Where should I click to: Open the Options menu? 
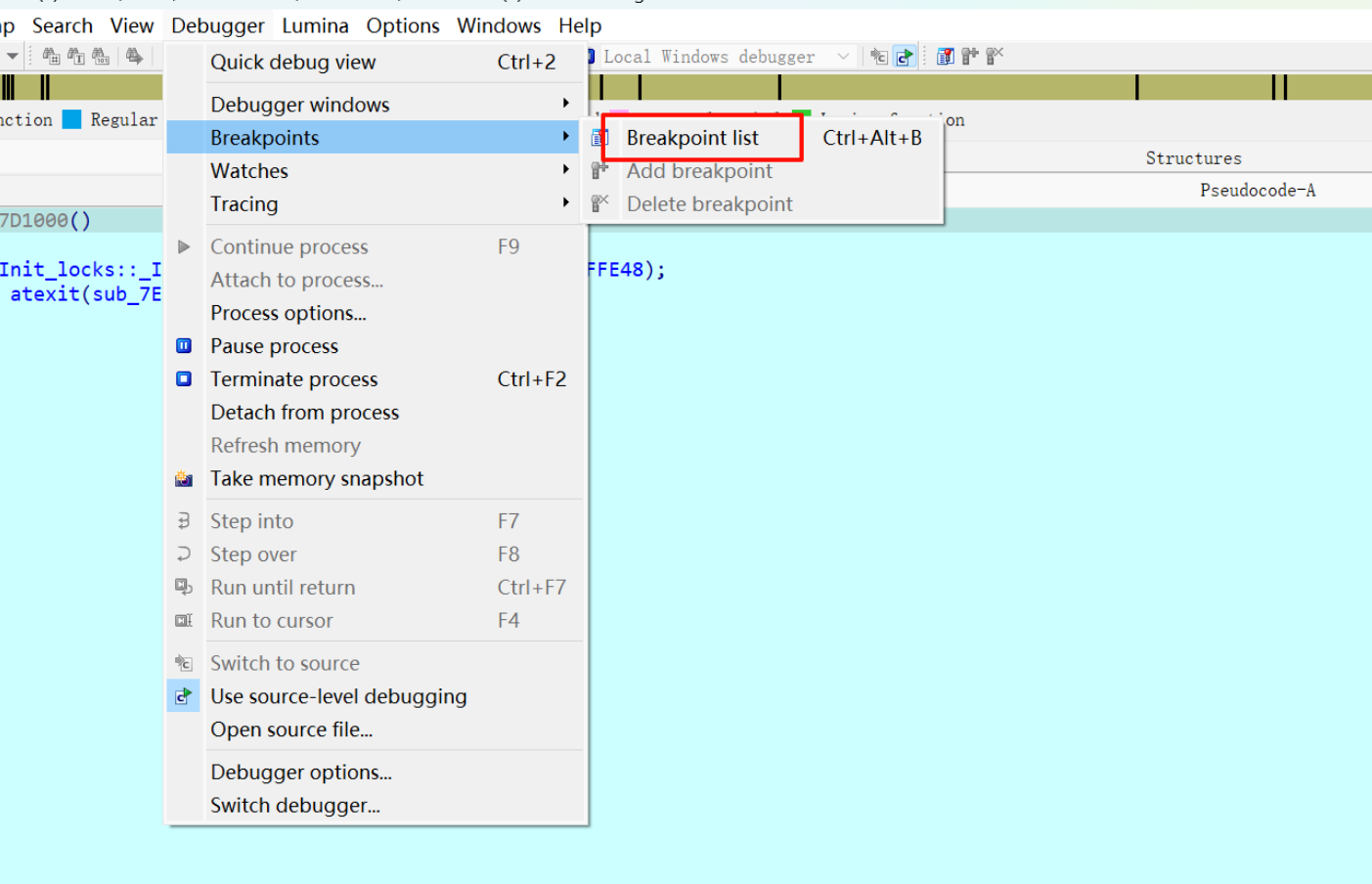point(403,25)
